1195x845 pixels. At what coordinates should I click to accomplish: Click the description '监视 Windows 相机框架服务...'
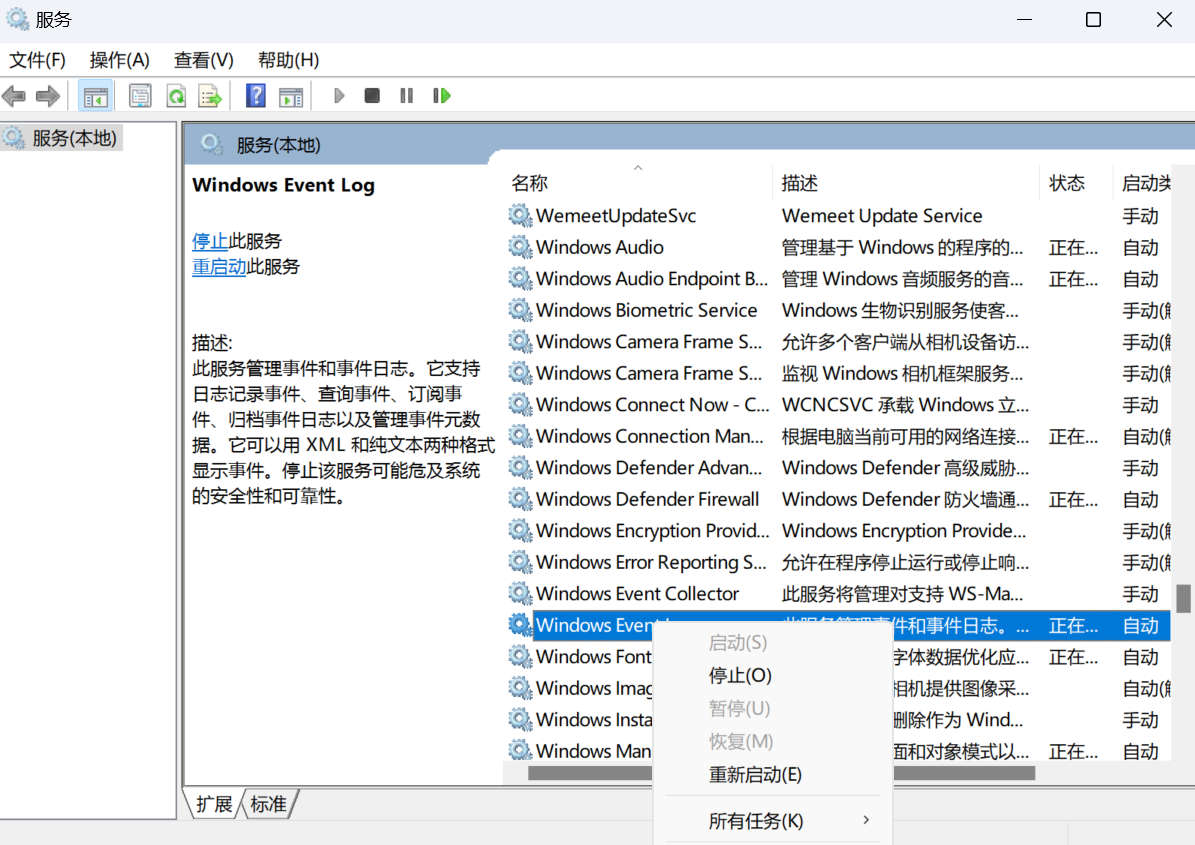pyautogui.click(x=902, y=373)
